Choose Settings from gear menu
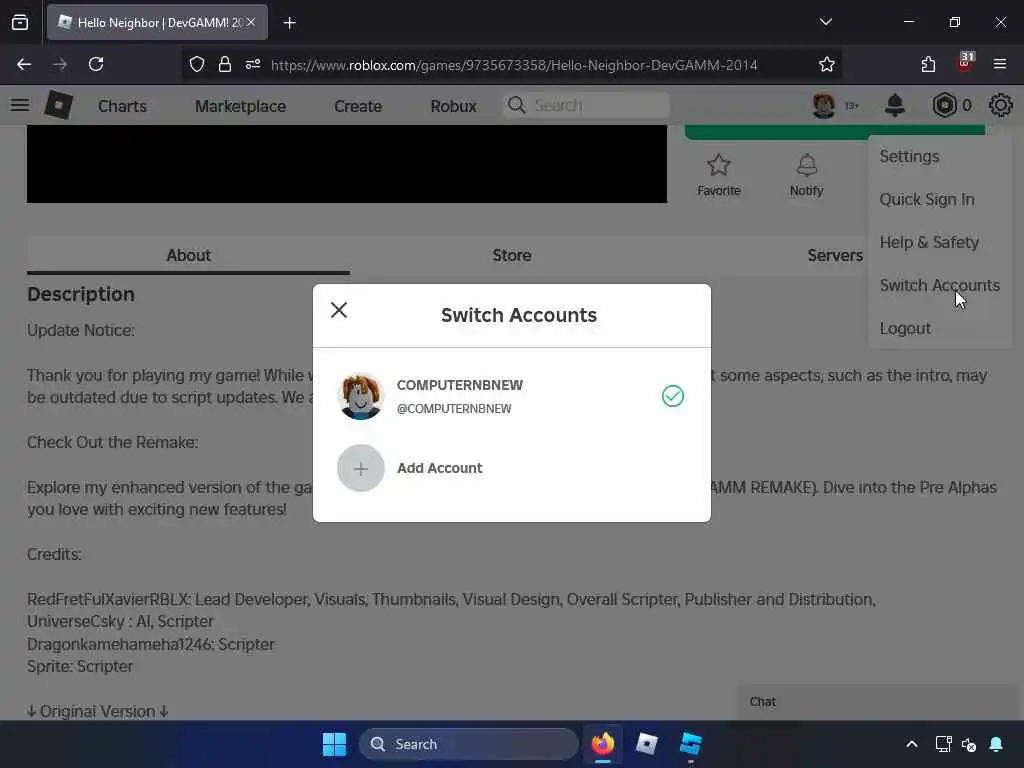 [x=909, y=157]
